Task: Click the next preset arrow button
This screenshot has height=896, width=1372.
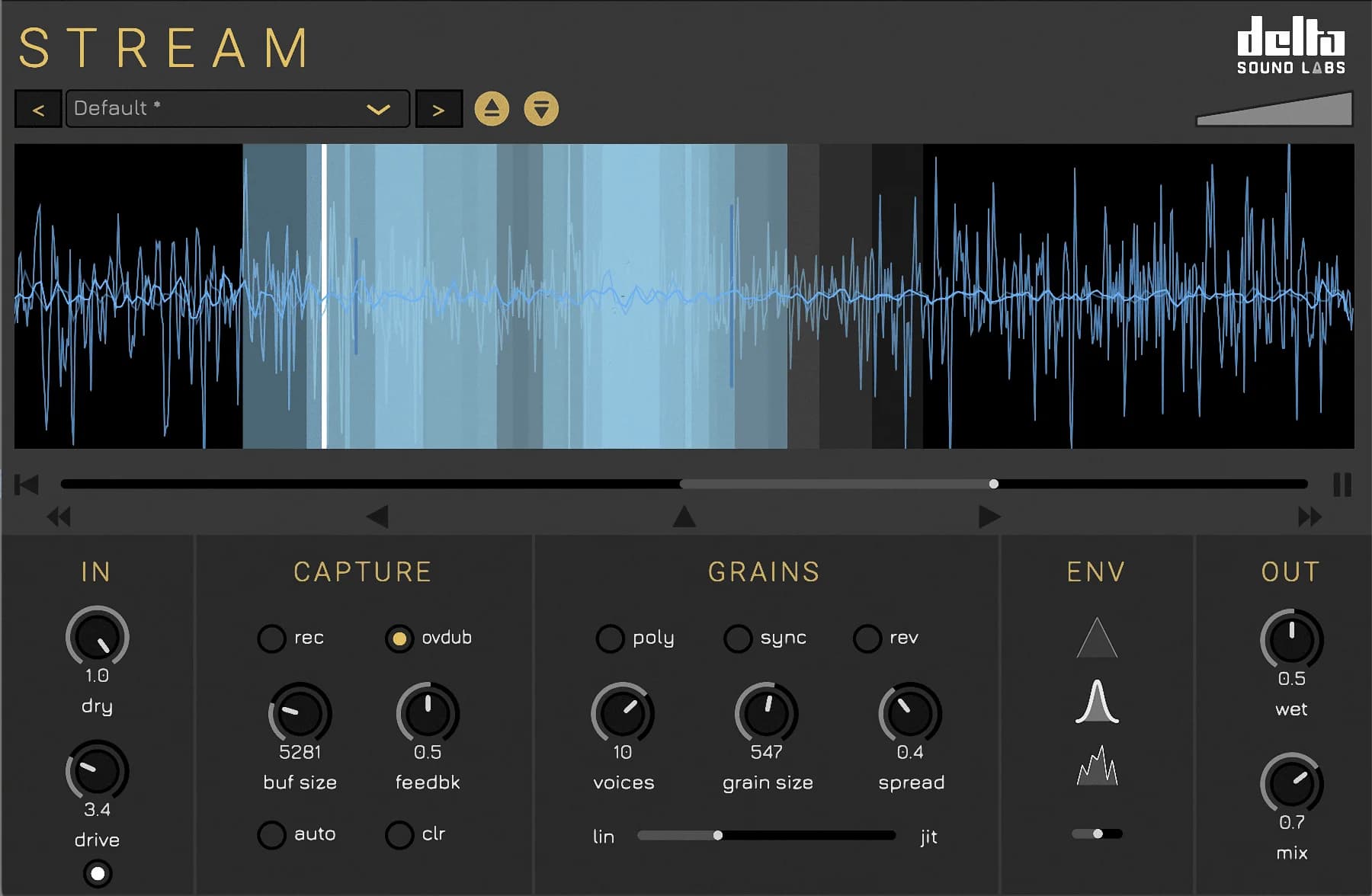Action: point(438,108)
